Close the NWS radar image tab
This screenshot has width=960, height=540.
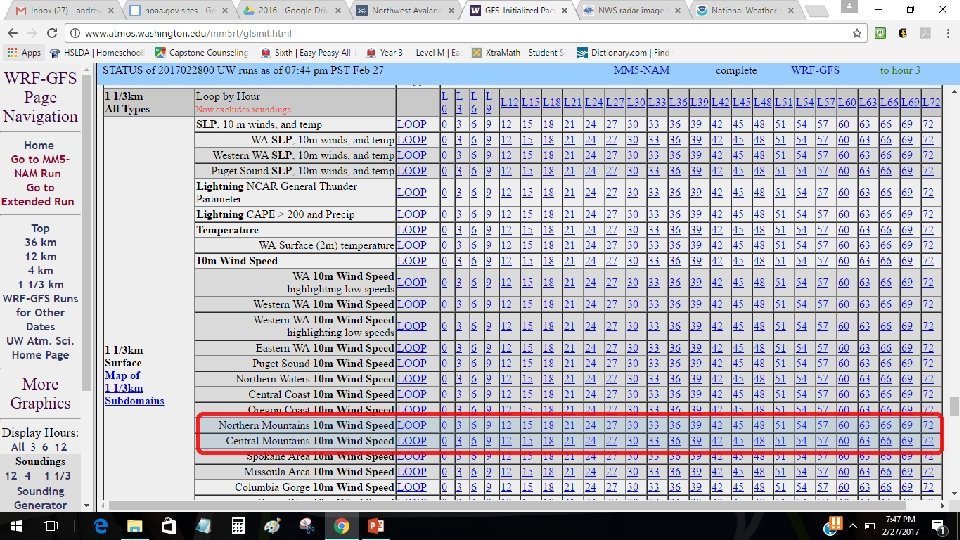coord(678,10)
